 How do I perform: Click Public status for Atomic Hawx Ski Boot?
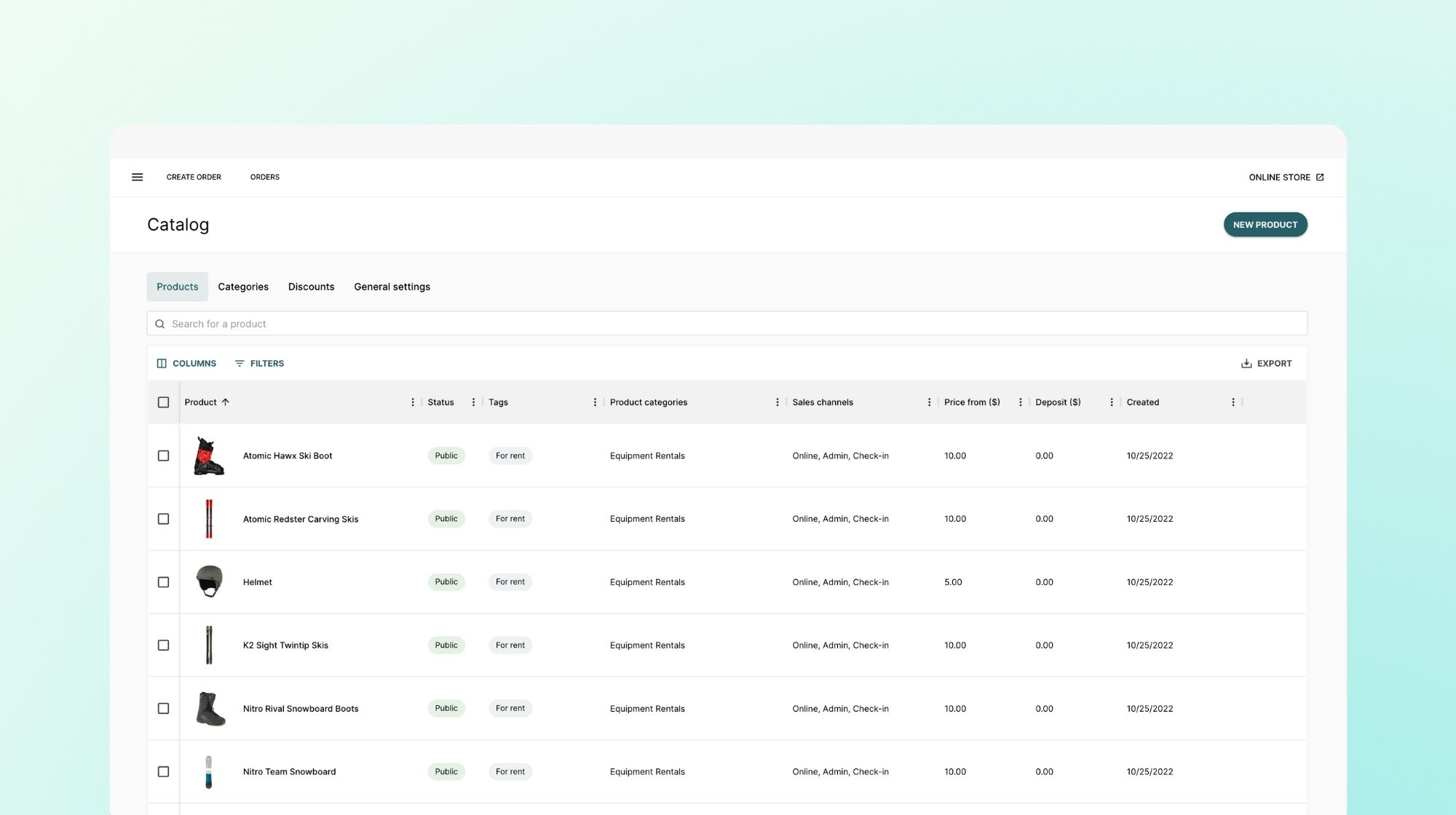point(446,456)
